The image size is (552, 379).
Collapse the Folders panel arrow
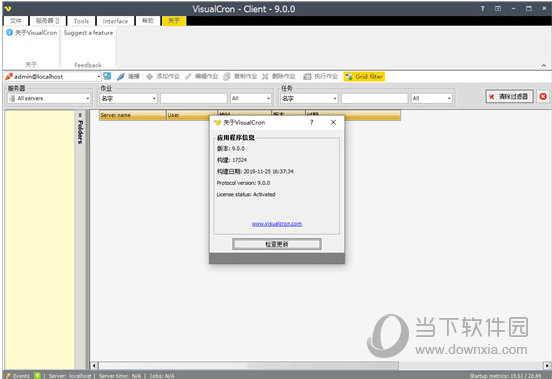80,115
